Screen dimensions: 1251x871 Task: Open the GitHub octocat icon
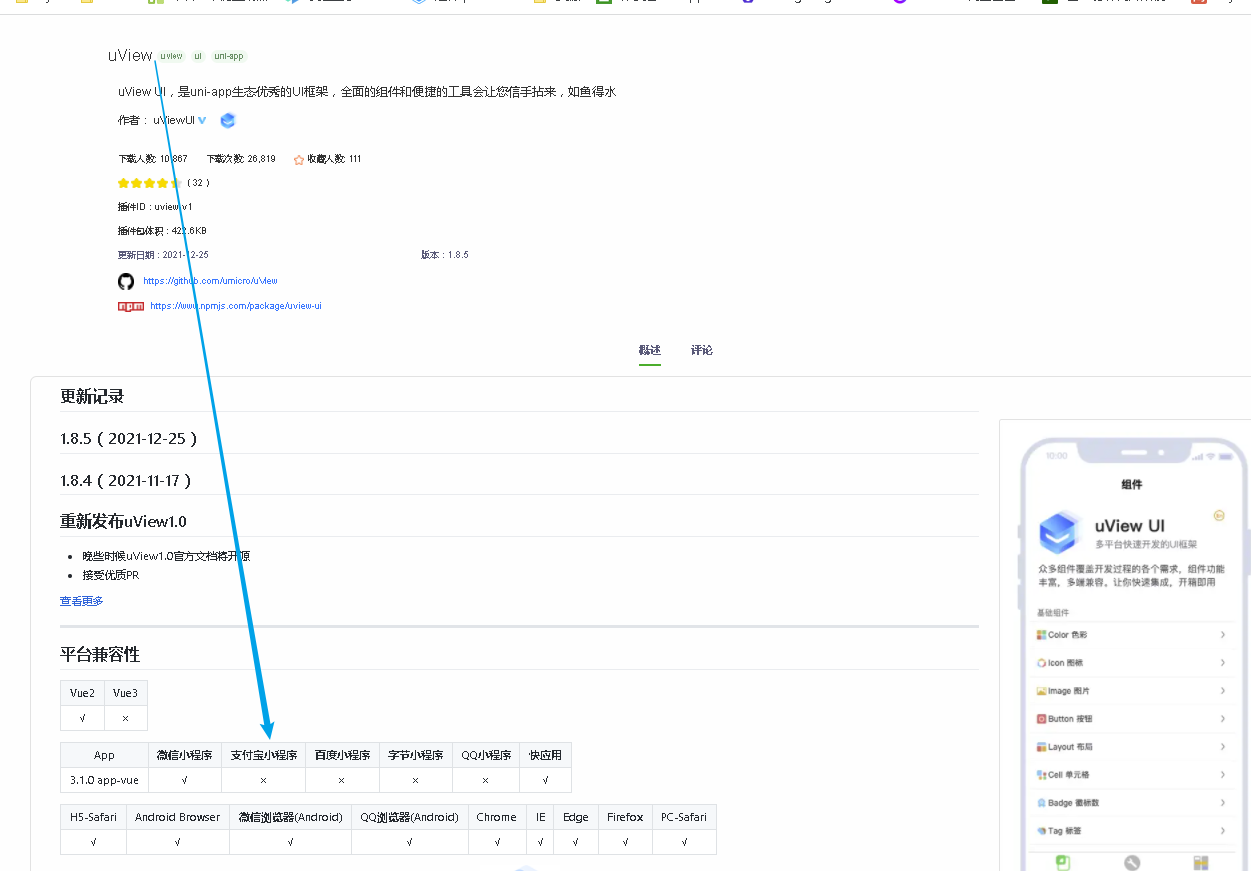tap(126, 281)
